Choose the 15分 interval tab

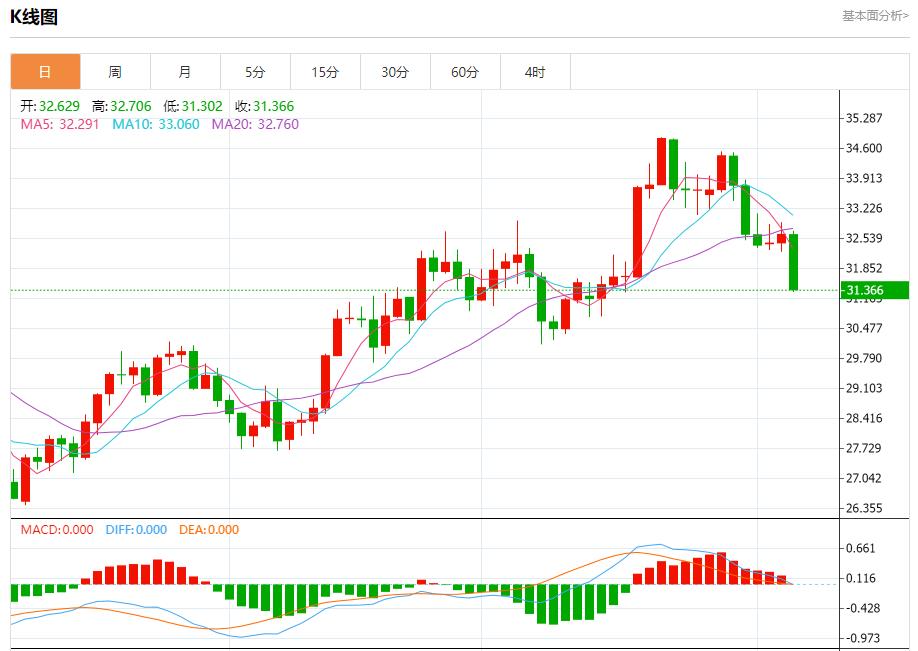click(325, 72)
